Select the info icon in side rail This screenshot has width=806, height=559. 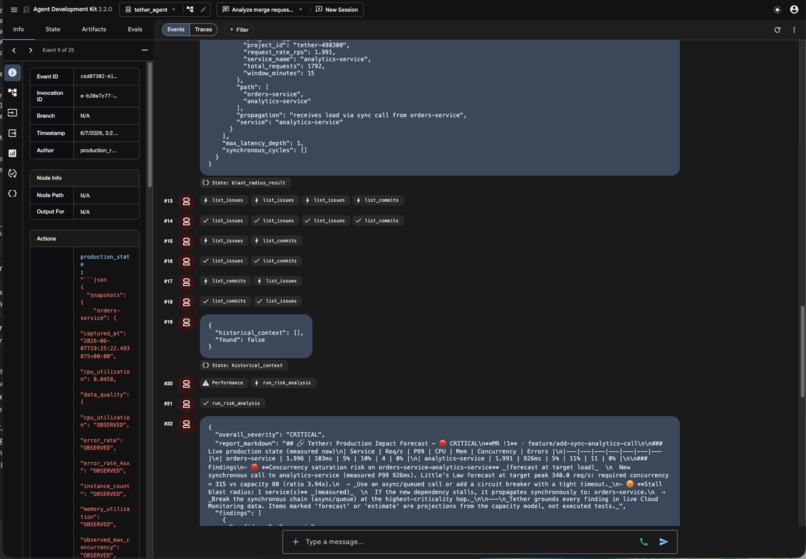pyautogui.click(x=12, y=73)
